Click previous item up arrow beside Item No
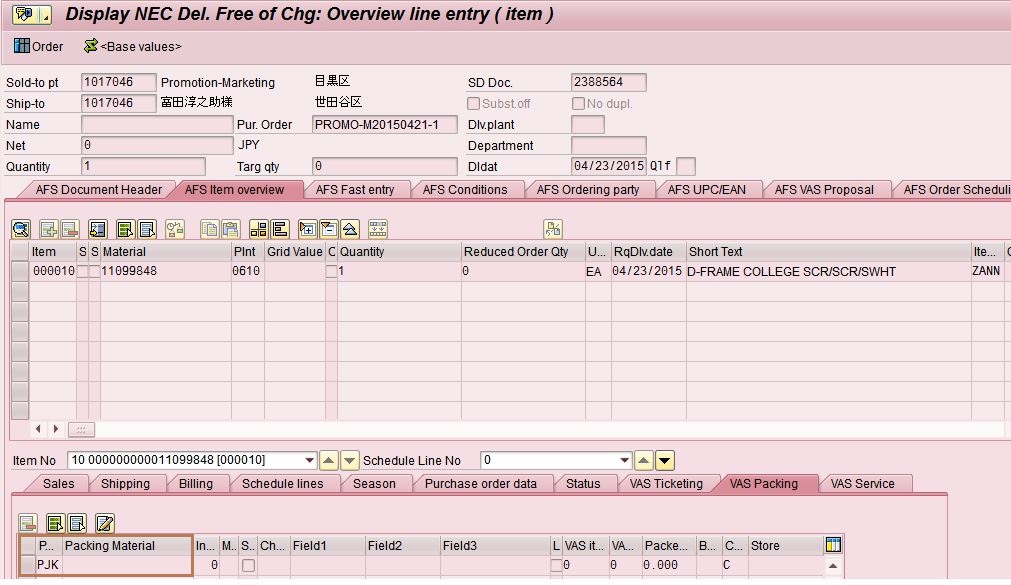1011x585 pixels. click(x=328, y=461)
